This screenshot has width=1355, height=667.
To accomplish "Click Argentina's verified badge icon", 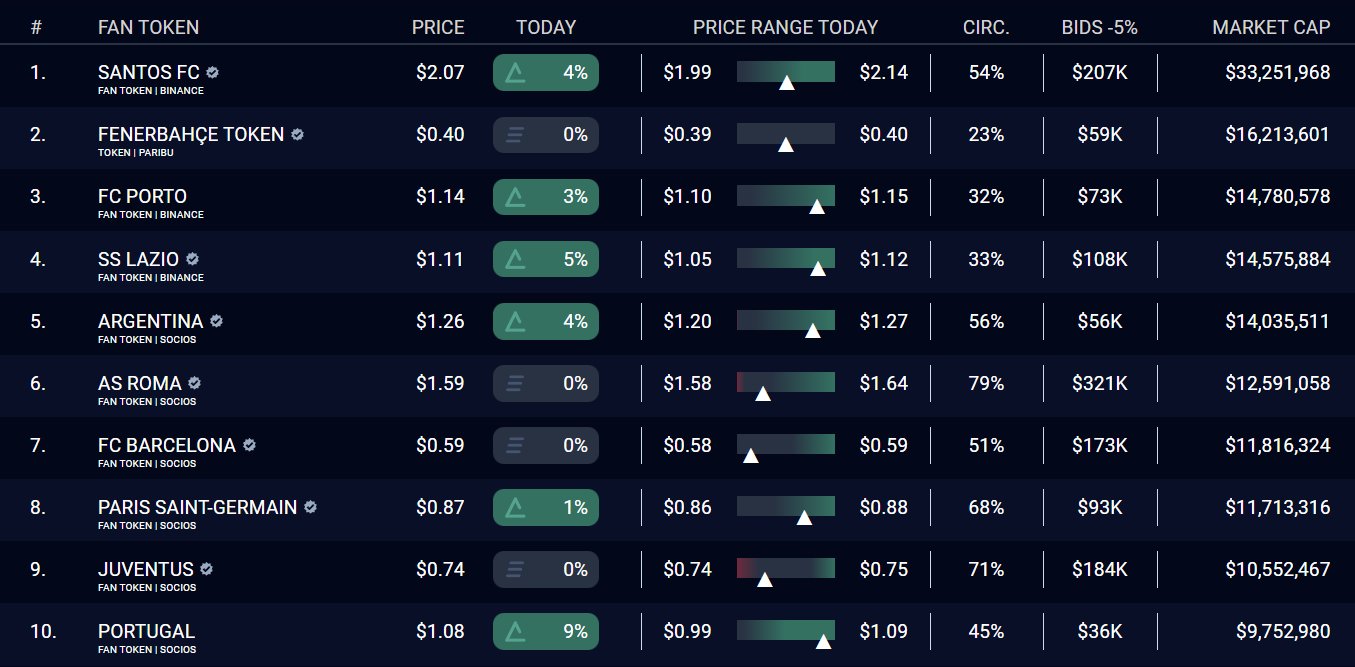I will (216, 321).
